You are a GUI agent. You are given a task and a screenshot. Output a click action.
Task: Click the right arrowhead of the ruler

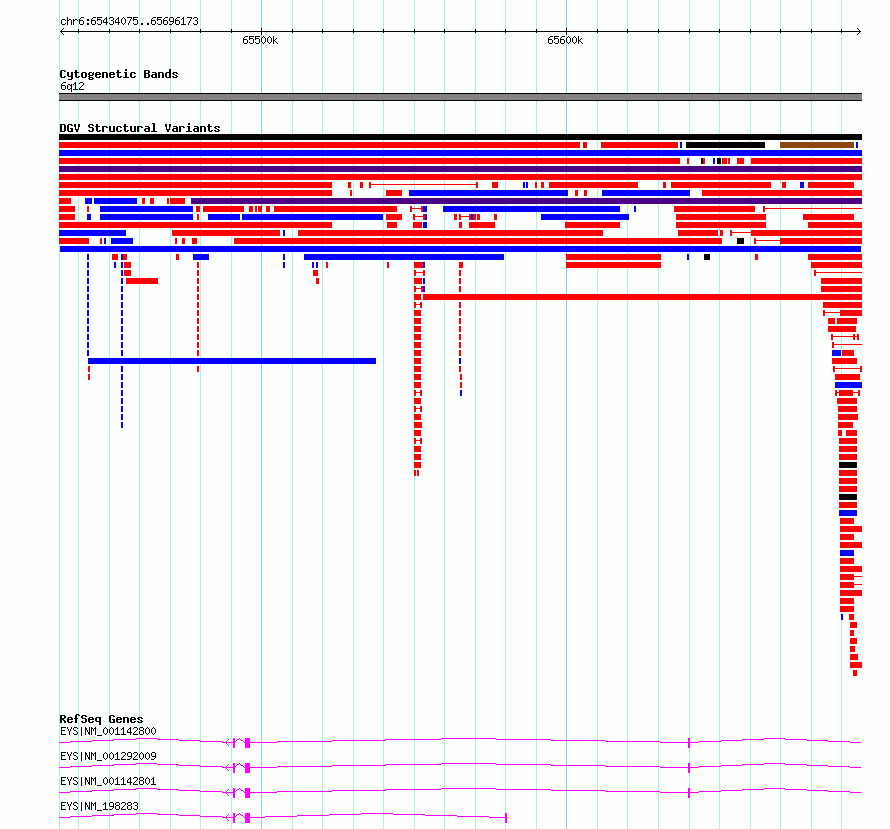(859, 31)
